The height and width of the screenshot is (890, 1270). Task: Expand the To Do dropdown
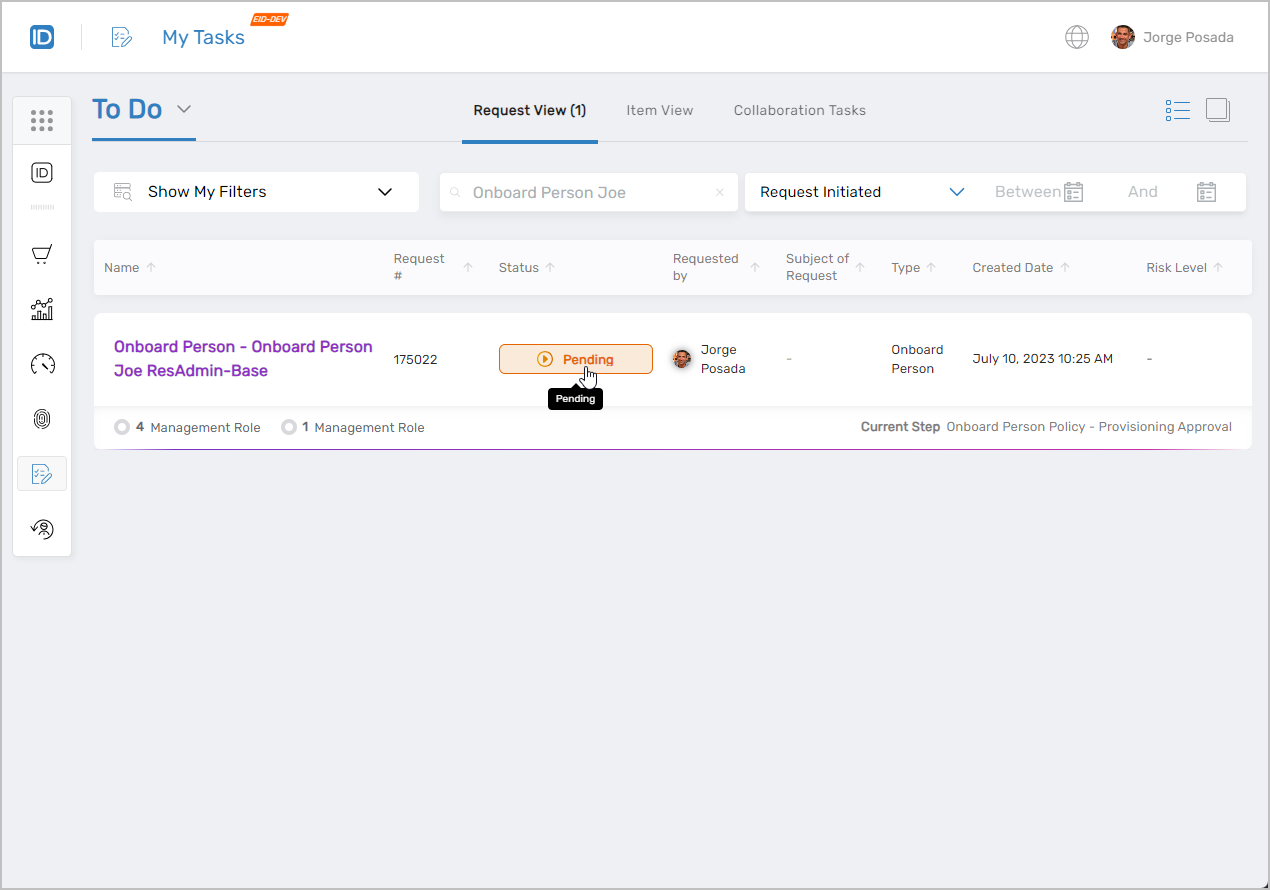point(184,109)
